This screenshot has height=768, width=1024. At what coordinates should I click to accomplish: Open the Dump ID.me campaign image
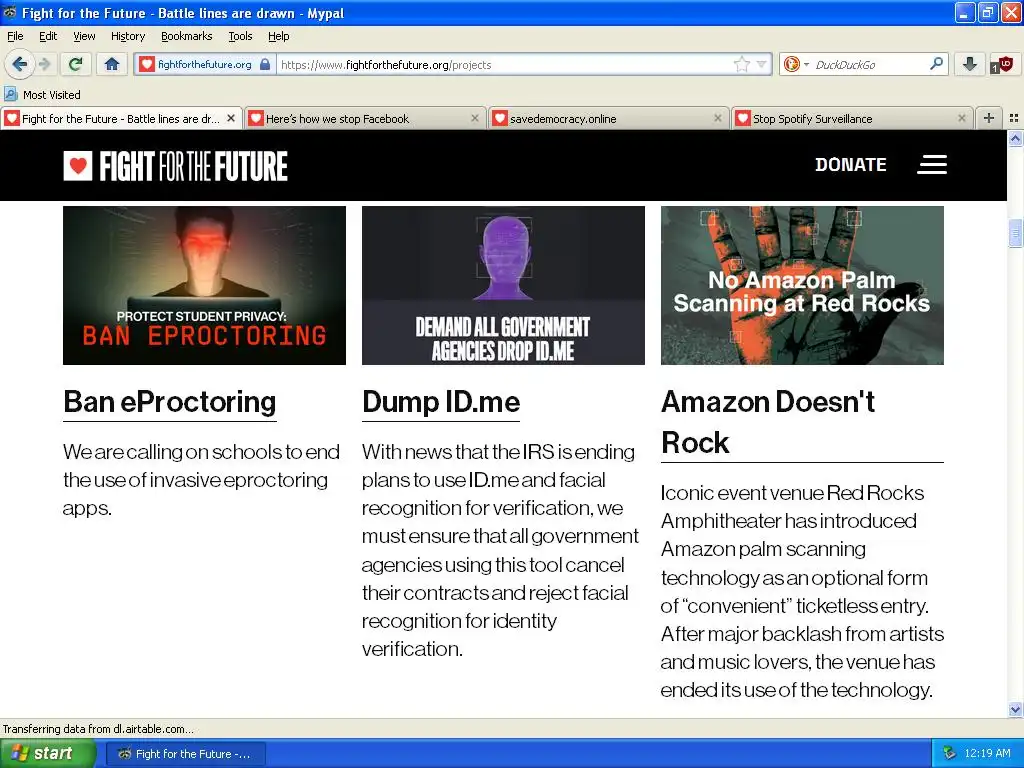coord(503,285)
